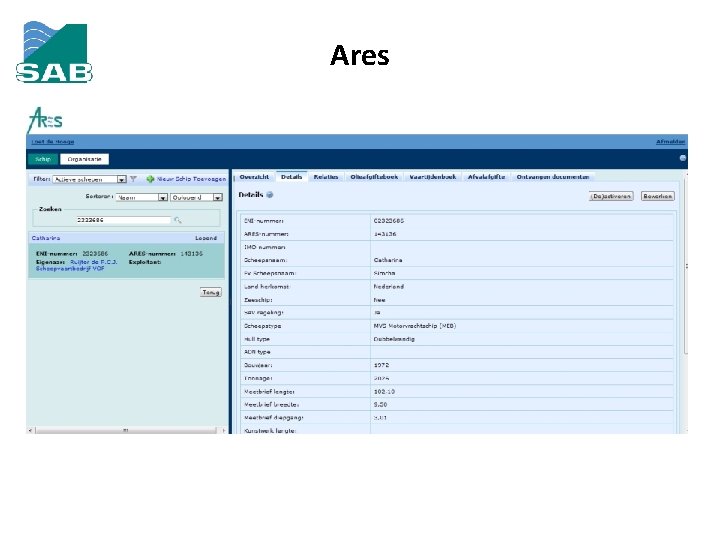Click the help icon beside the Details heading
The height and width of the screenshot is (540, 720).
point(270,195)
